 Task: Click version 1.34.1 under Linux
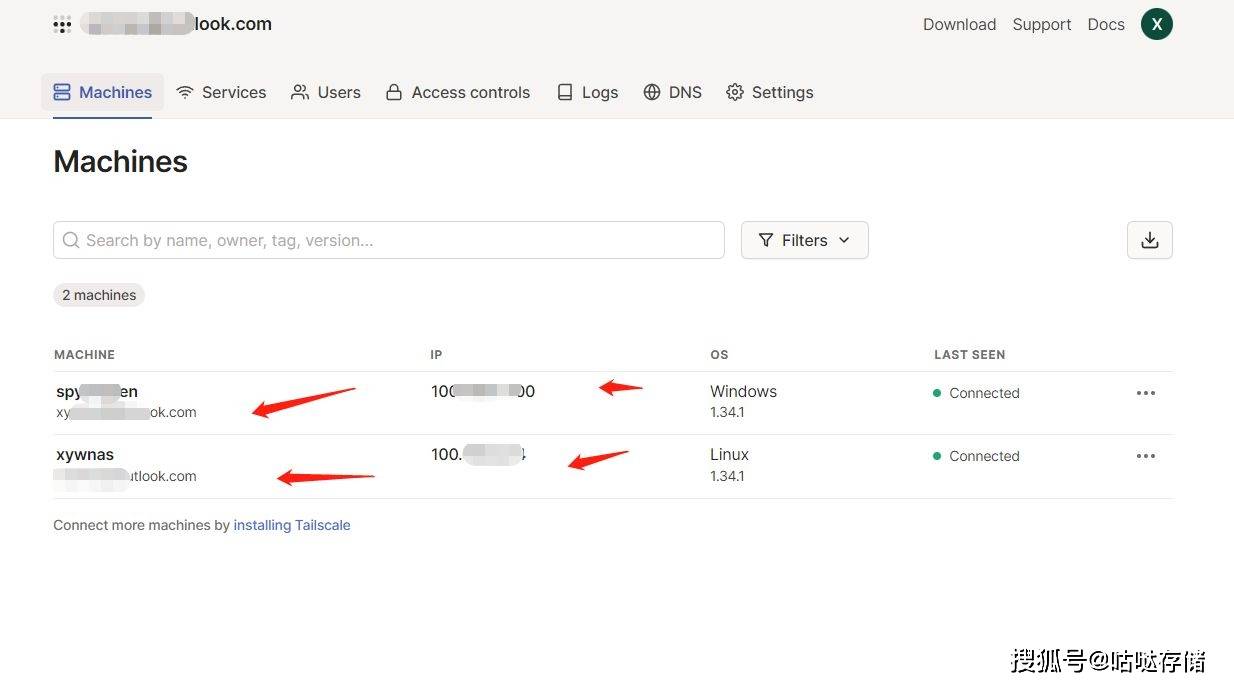pyautogui.click(x=727, y=476)
